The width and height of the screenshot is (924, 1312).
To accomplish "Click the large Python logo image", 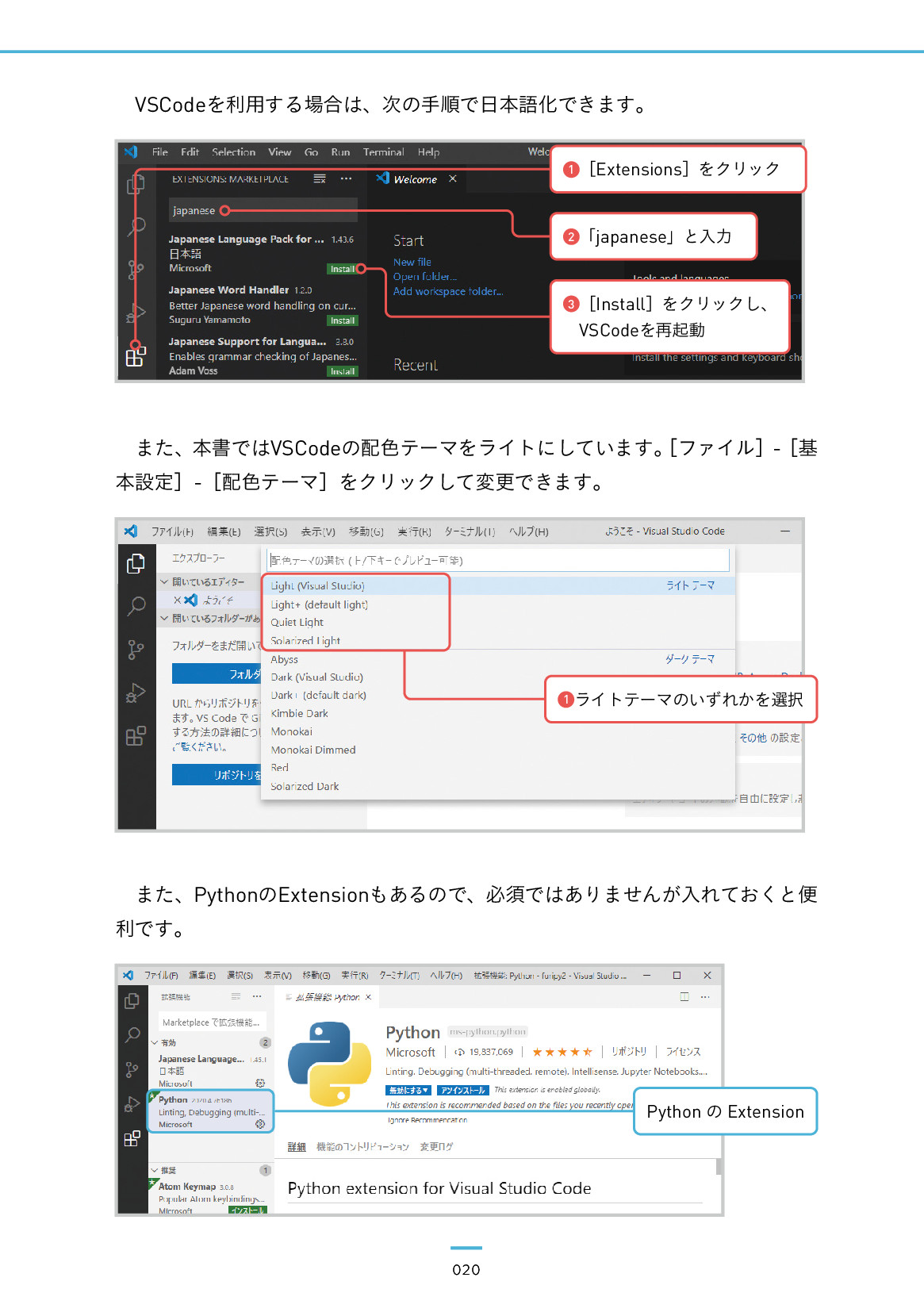I will [x=329, y=1064].
